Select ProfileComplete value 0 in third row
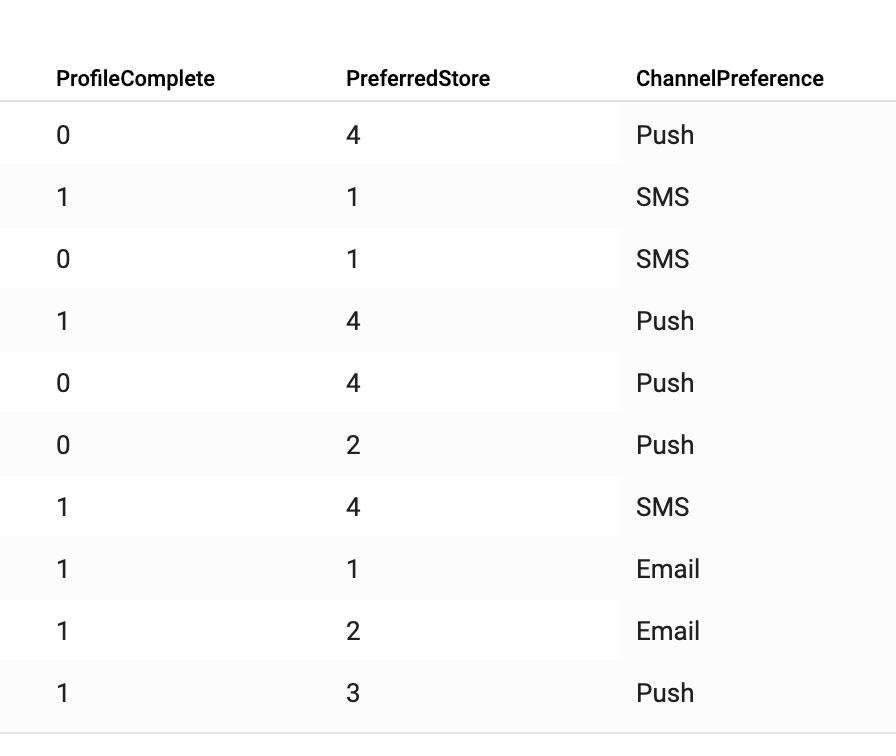Screen dimensions: 896x756 pyautogui.click(x=63, y=259)
